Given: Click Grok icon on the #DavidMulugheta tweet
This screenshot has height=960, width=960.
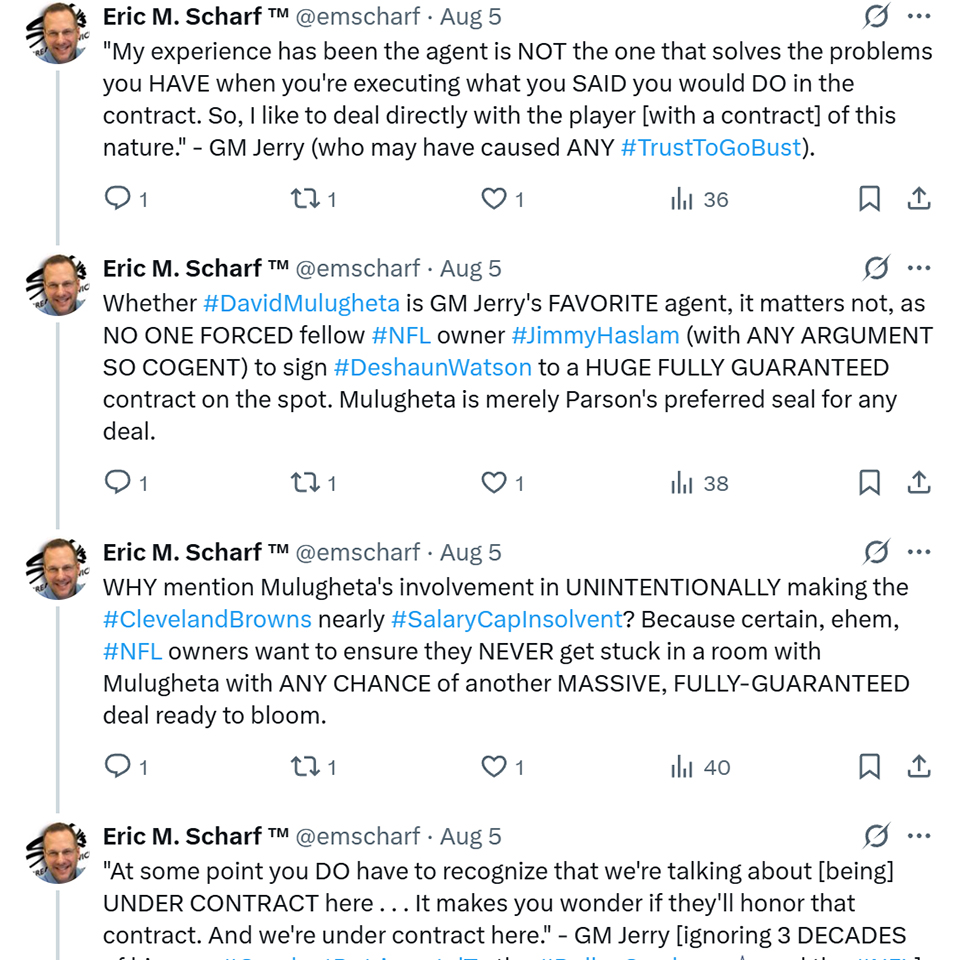Looking at the screenshot, I should 876,269.
